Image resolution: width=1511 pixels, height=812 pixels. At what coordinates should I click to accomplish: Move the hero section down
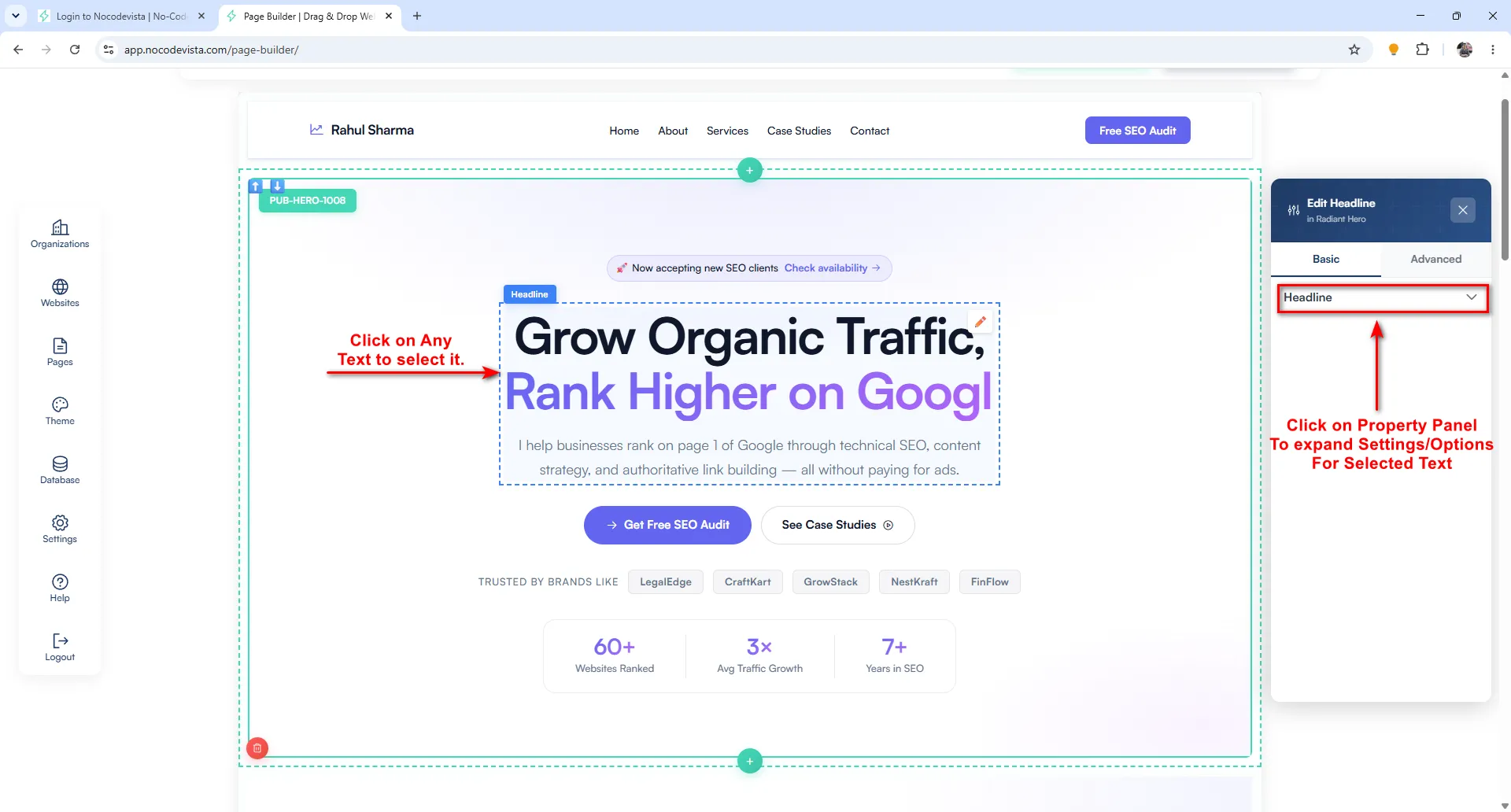click(277, 186)
